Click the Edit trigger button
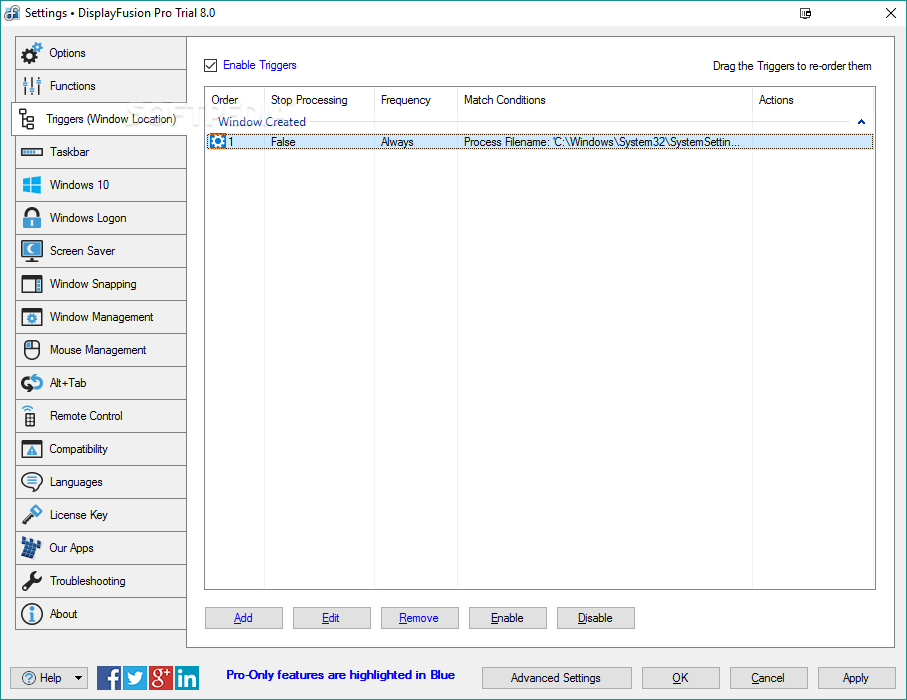The height and width of the screenshot is (700, 907). click(x=331, y=618)
